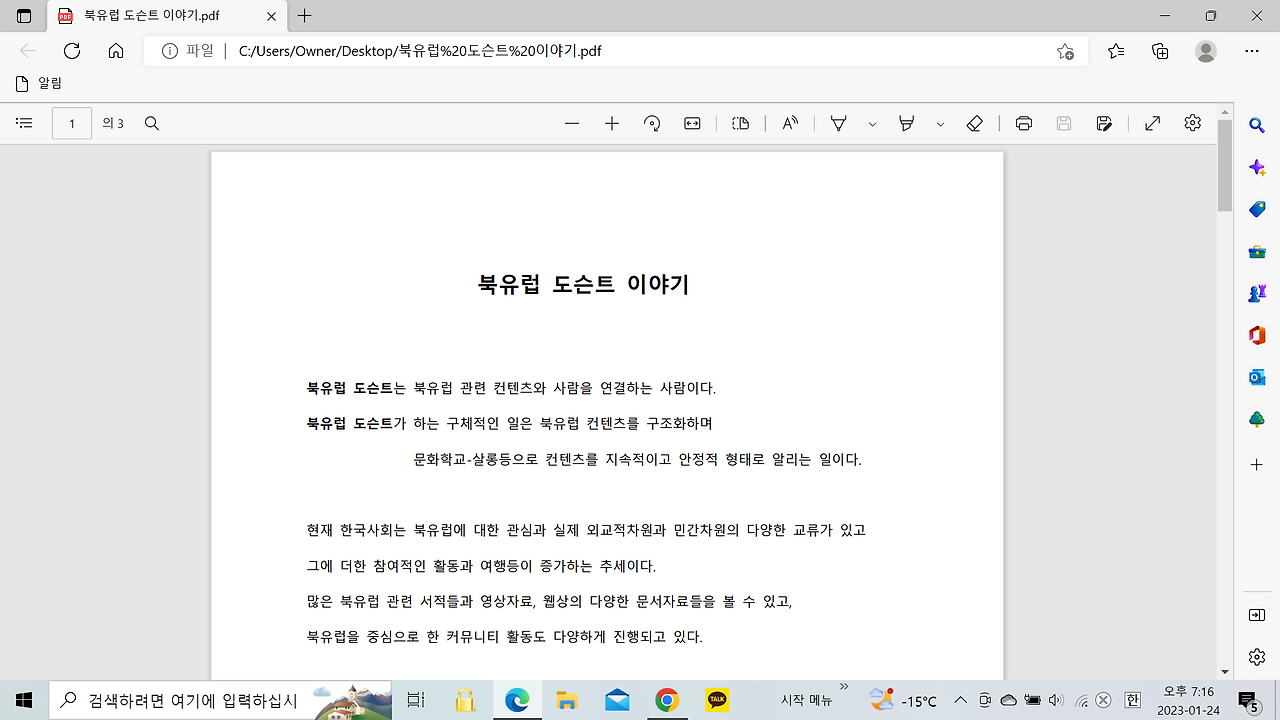Save a copy of the PDF
Image resolution: width=1280 pixels, height=720 pixels.
[x=1103, y=123]
